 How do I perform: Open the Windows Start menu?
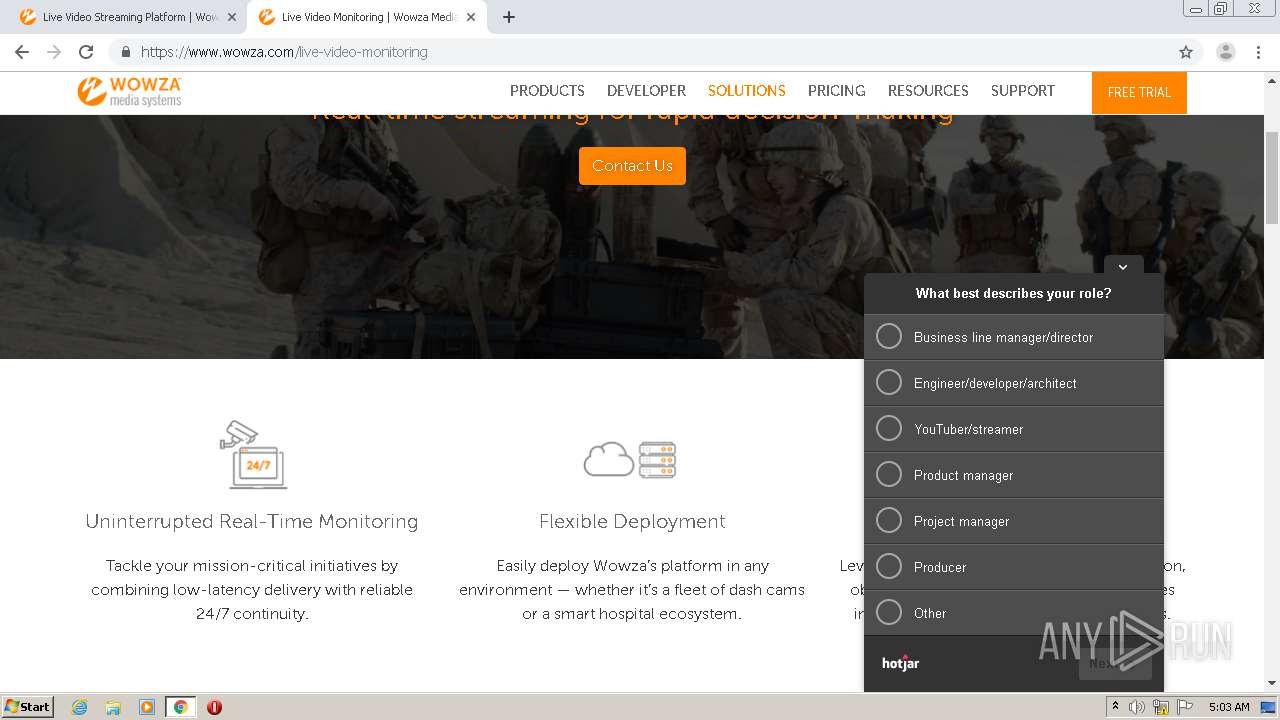(x=27, y=707)
